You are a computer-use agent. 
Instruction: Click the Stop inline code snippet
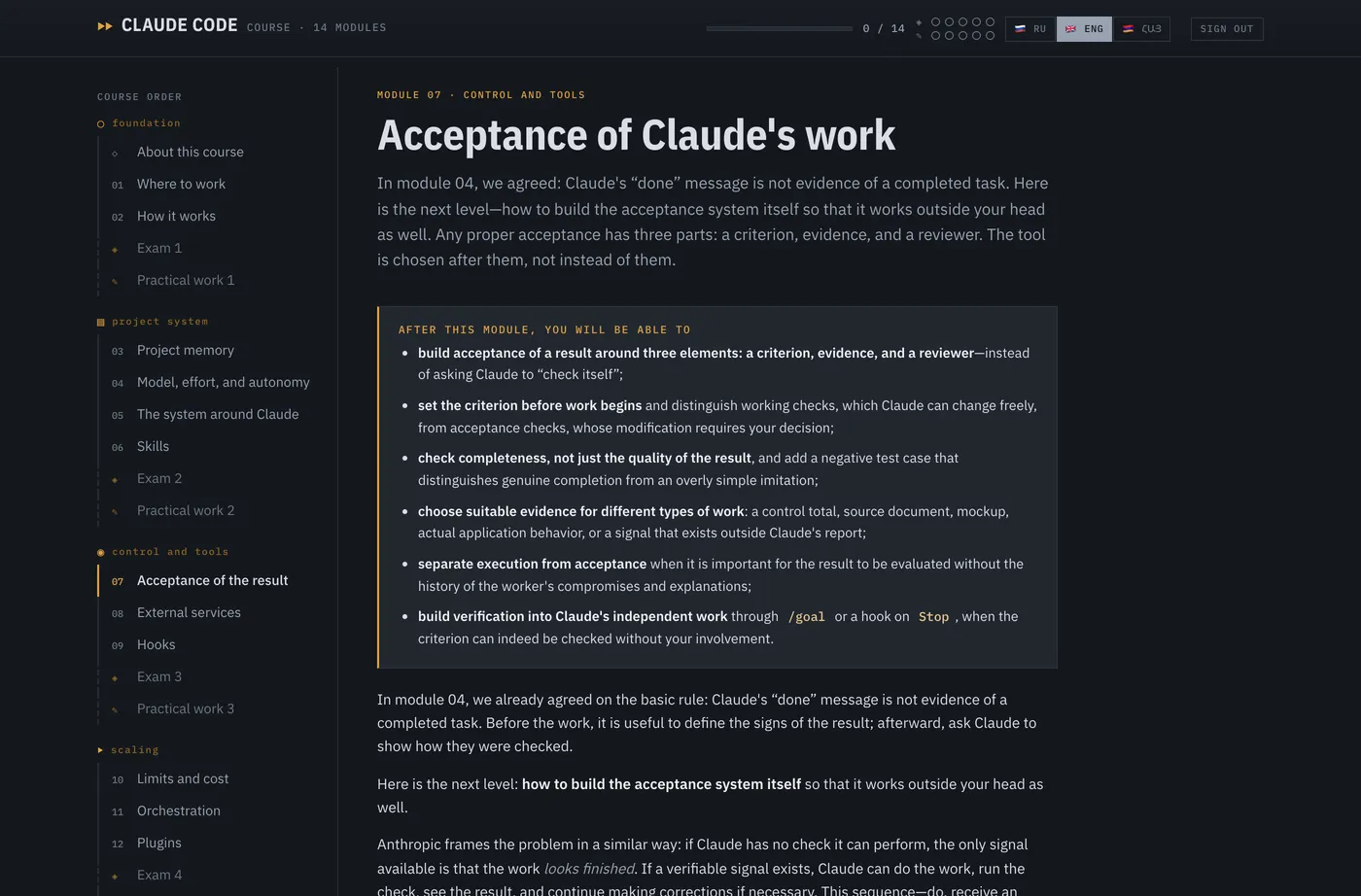tap(933, 617)
